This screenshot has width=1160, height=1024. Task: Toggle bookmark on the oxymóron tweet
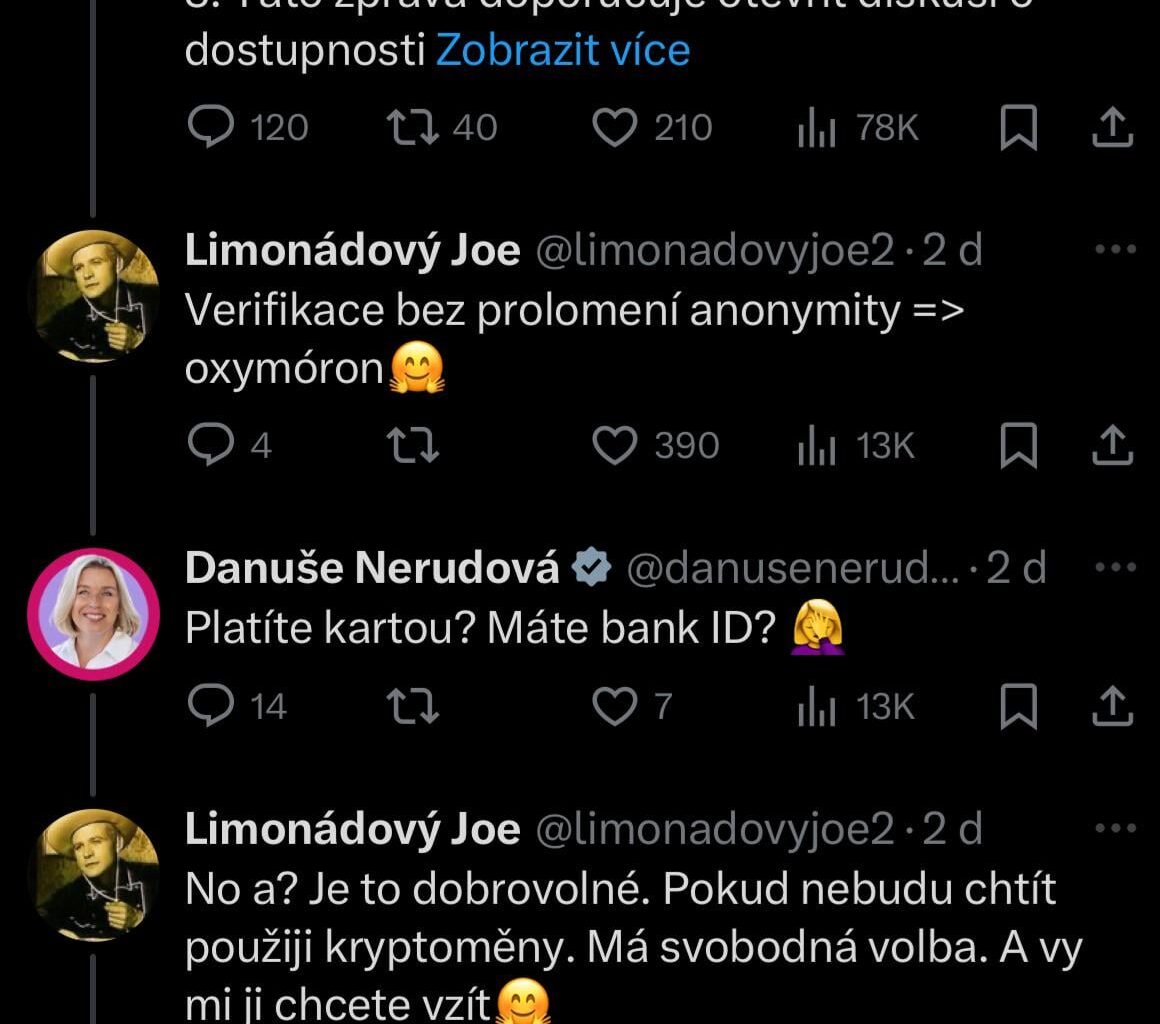pyautogui.click(x=1020, y=446)
